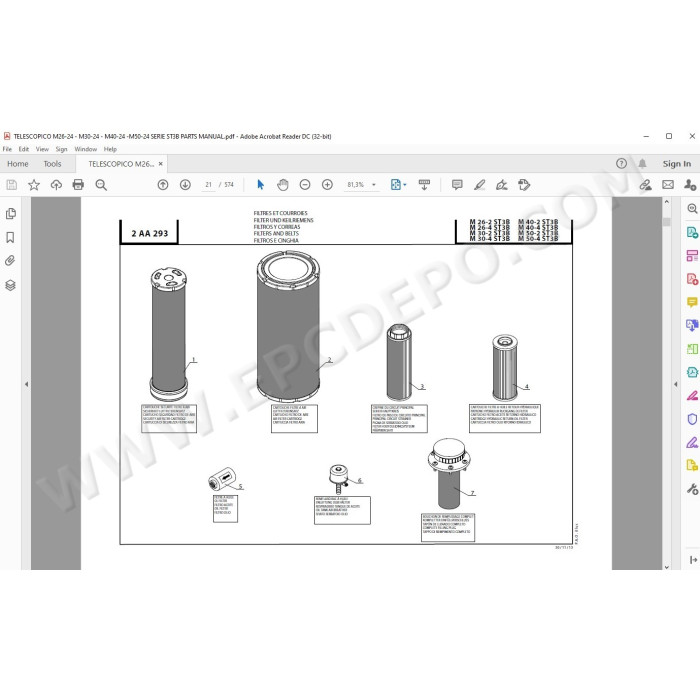Activate the hand pan tool
The image size is (700, 700).
(x=283, y=185)
